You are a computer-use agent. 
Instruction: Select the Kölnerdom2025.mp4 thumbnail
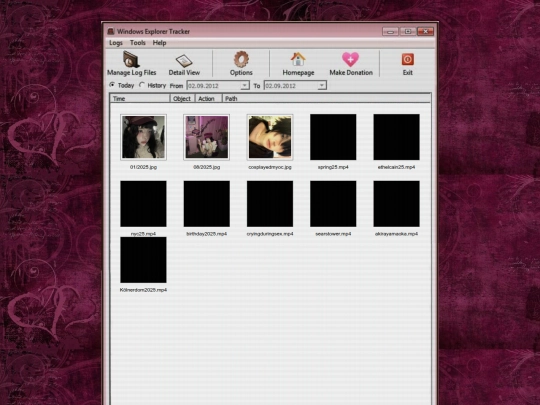point(143,260)
